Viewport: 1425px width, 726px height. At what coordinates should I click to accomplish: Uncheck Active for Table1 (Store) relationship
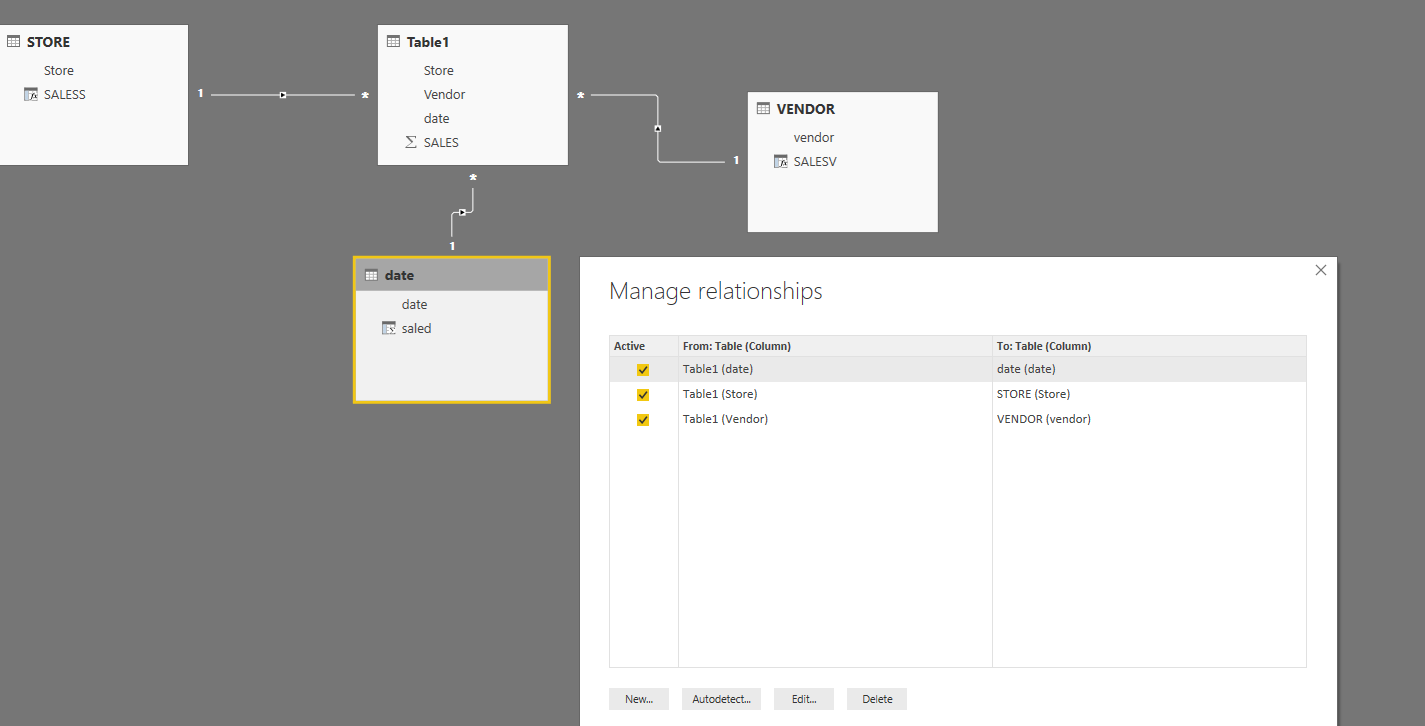[x=643, y=395]
